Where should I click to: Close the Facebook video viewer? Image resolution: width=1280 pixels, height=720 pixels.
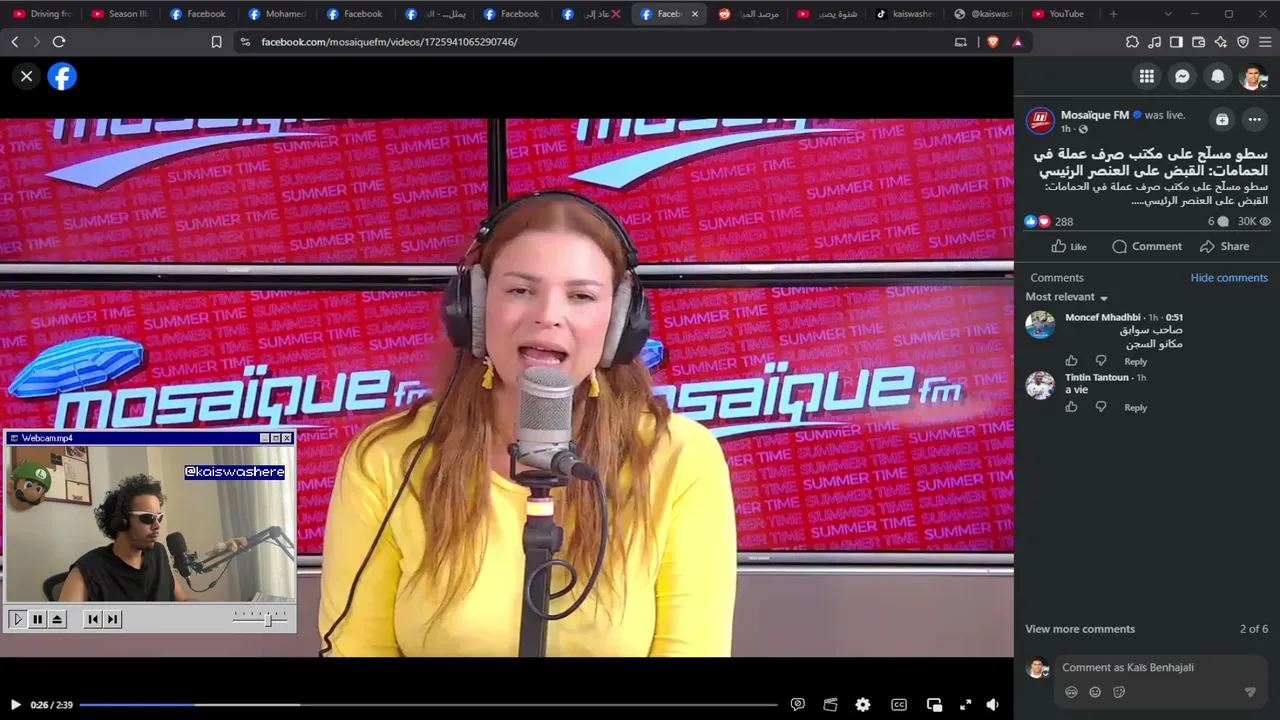(27, 76)
